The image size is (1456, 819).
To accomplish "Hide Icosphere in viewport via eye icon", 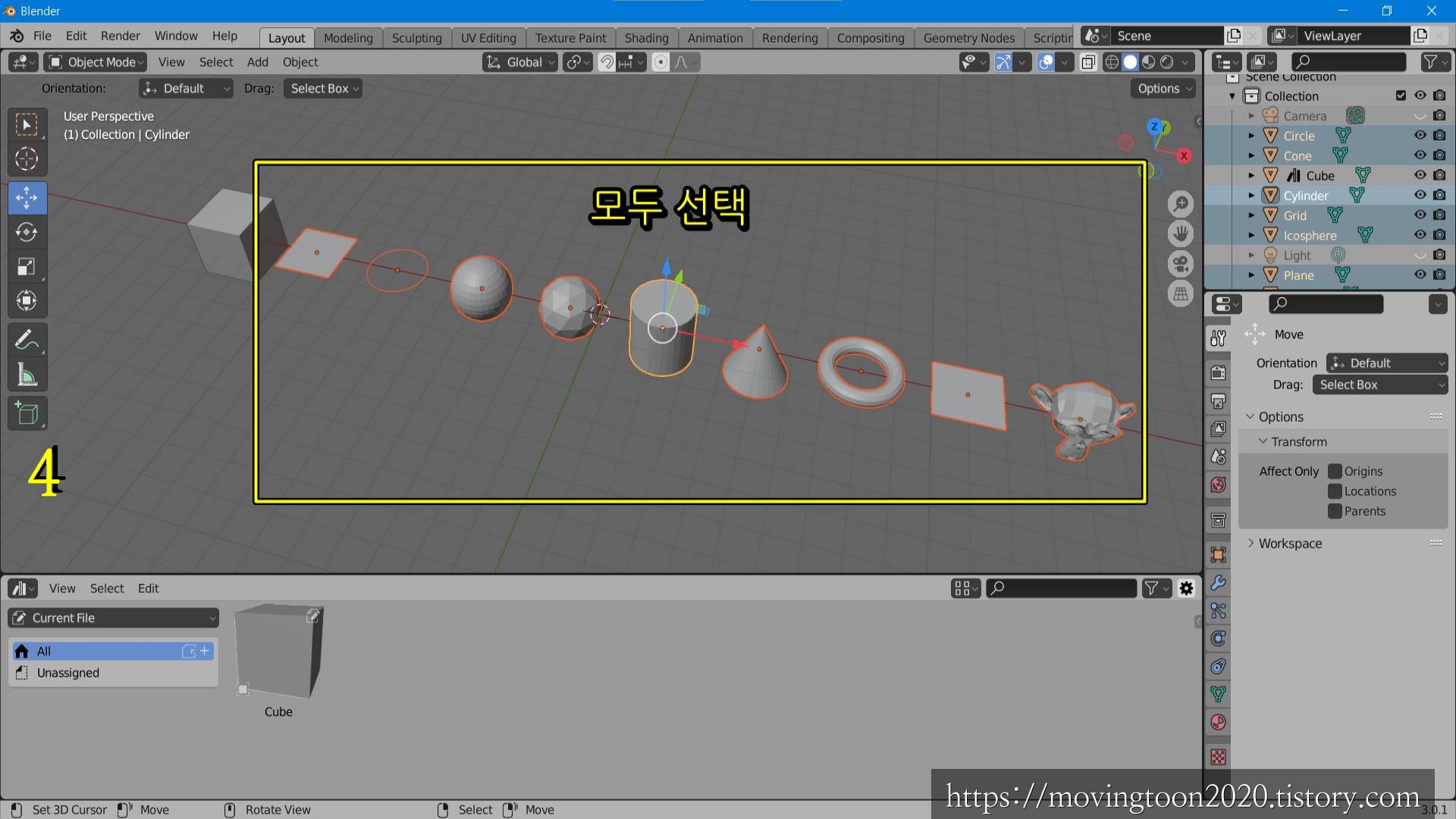I will pyautogui.click(x=1420, y=235).
